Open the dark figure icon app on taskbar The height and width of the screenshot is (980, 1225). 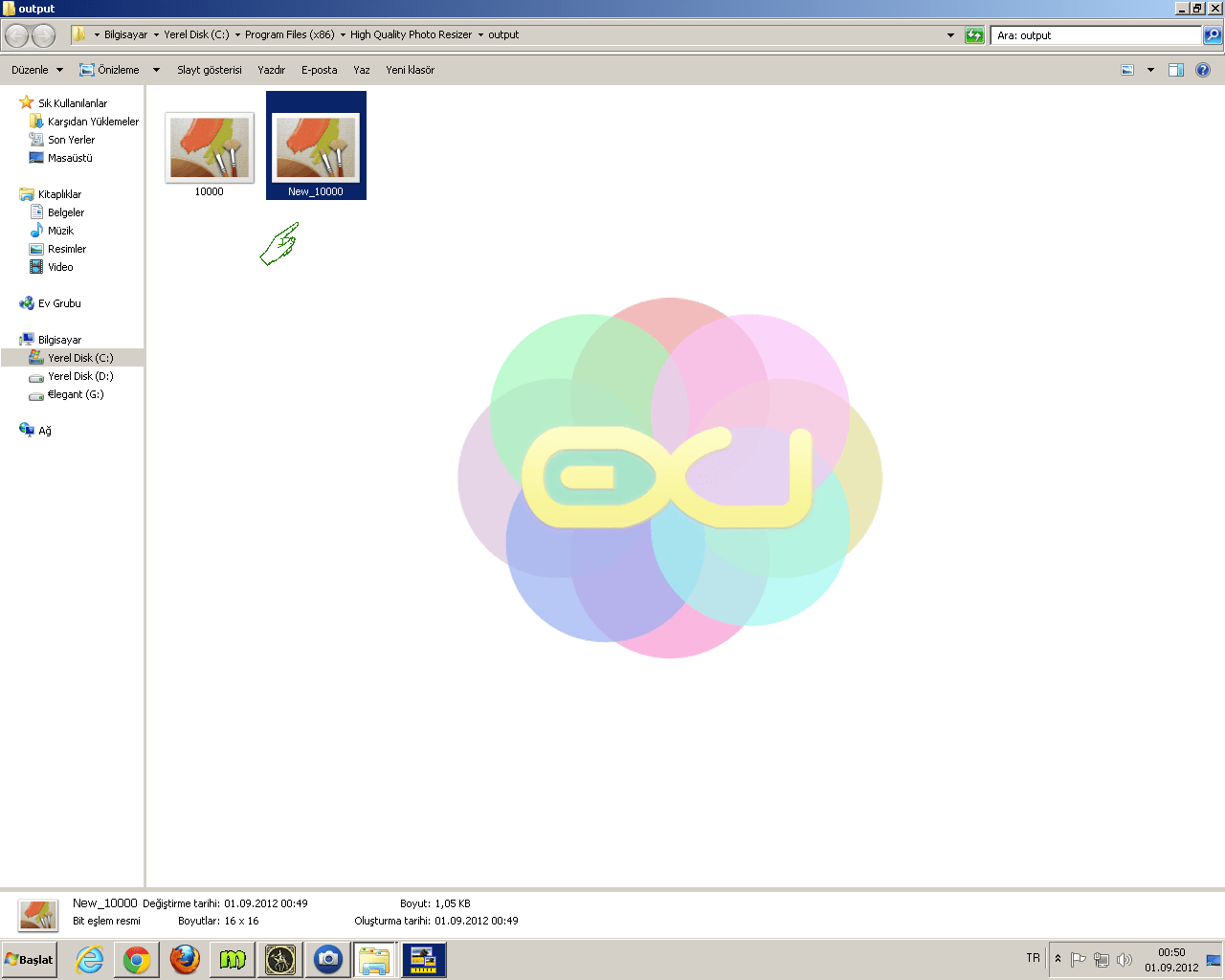[280, 960]
